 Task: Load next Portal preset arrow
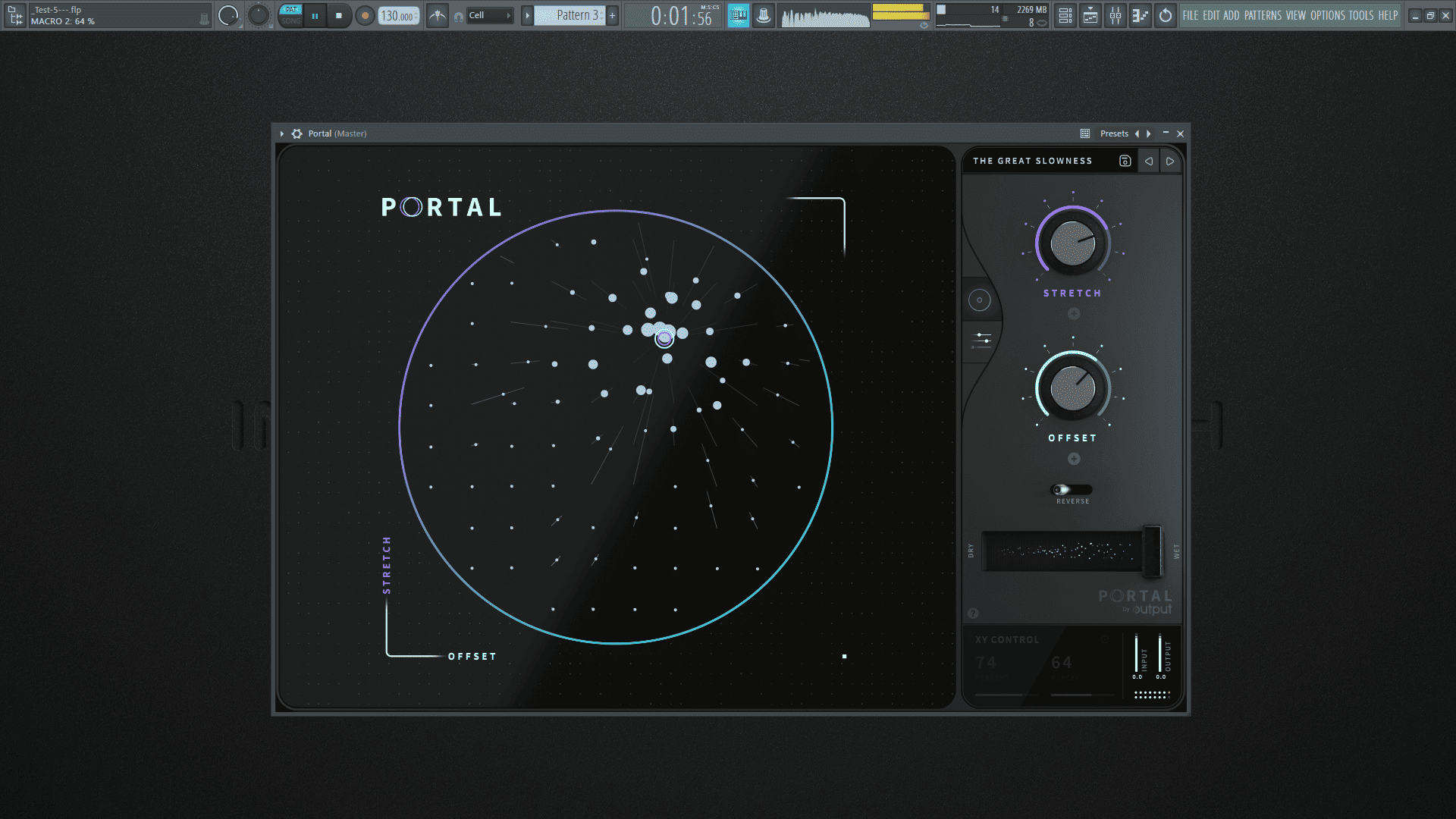(1170, 161)
